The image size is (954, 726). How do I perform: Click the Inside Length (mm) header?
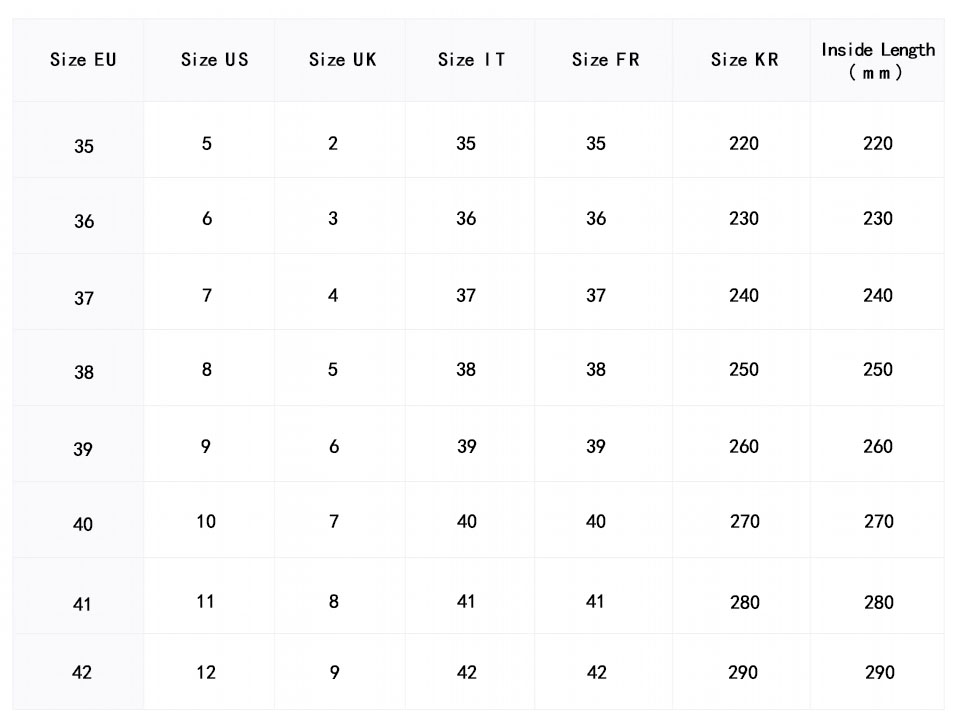(x=878, y=61)
